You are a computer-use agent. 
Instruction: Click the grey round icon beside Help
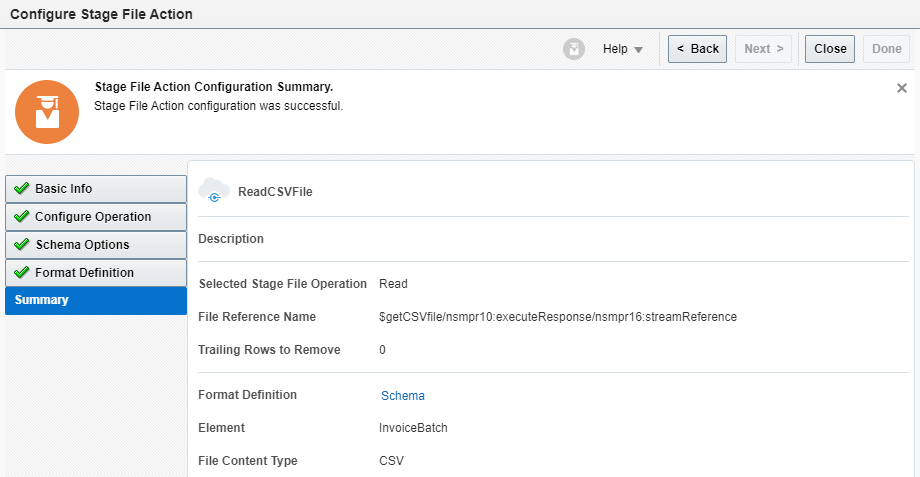point(574,49)
